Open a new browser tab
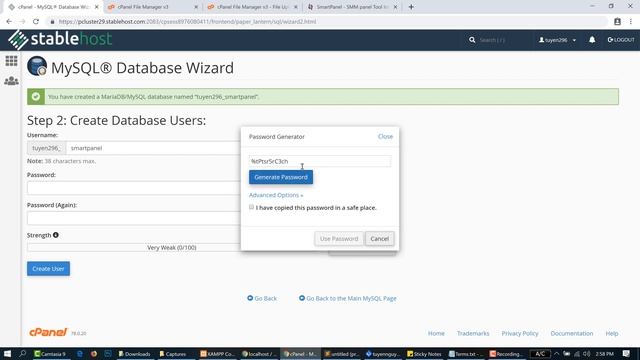This screenshot has width=640, height=360. pyautogui.click(x=411, y=7)
